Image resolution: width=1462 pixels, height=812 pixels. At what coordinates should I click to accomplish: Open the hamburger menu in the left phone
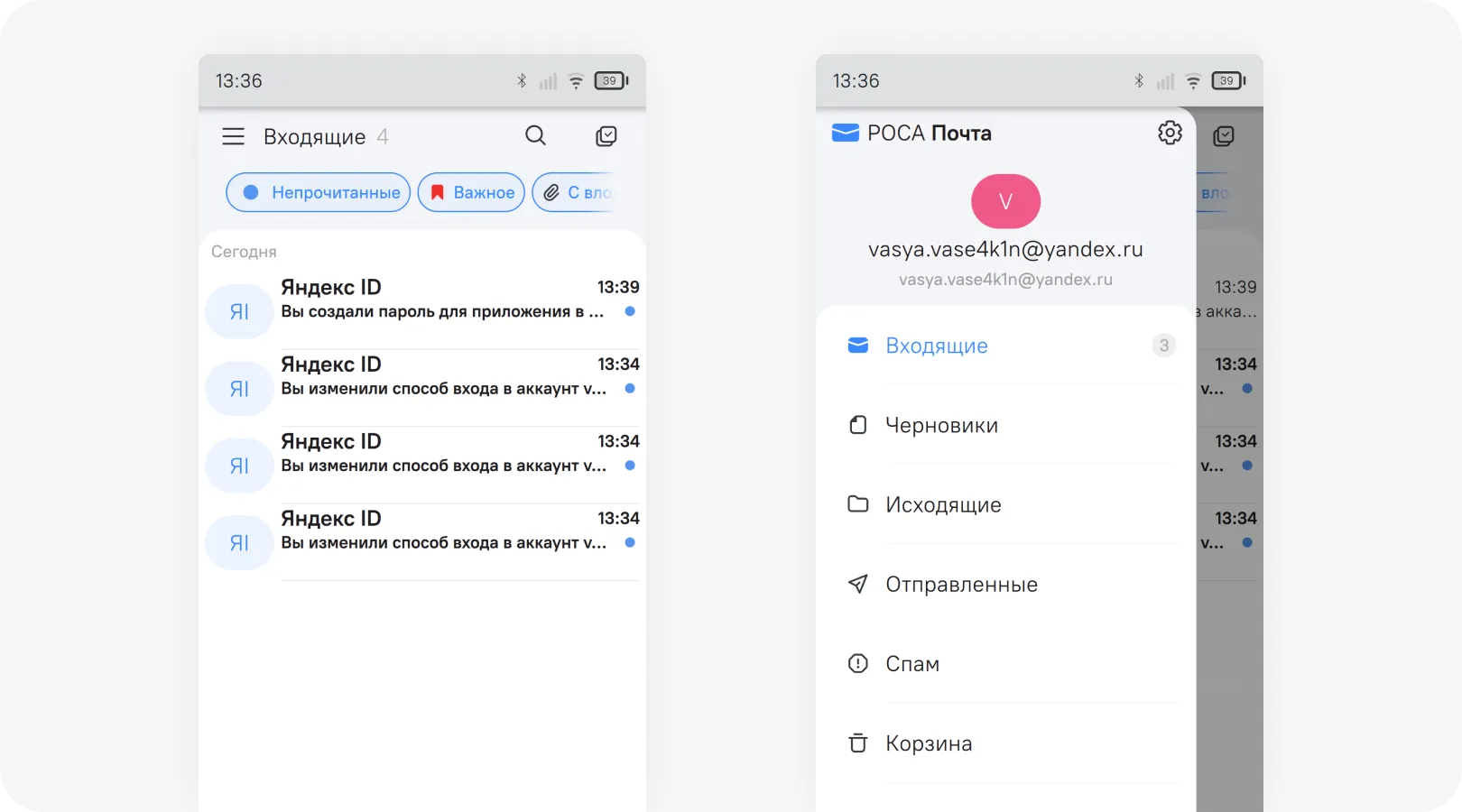point(233,136)
